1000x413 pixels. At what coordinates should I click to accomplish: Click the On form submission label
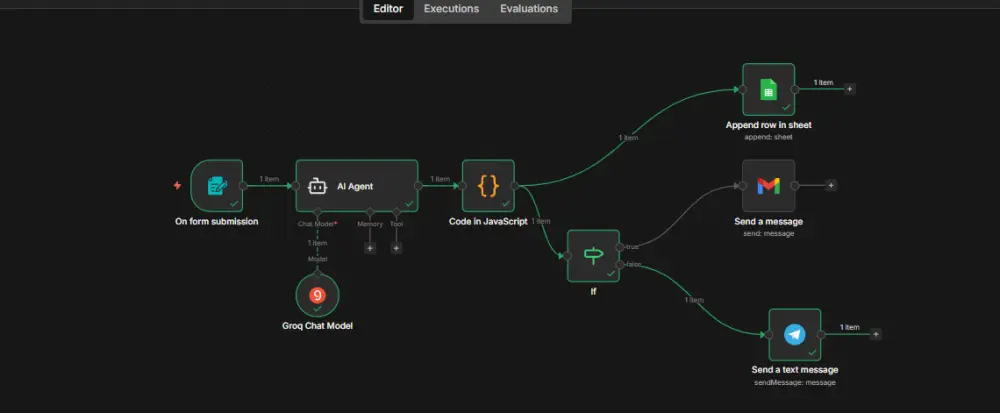tap(217, 222)
